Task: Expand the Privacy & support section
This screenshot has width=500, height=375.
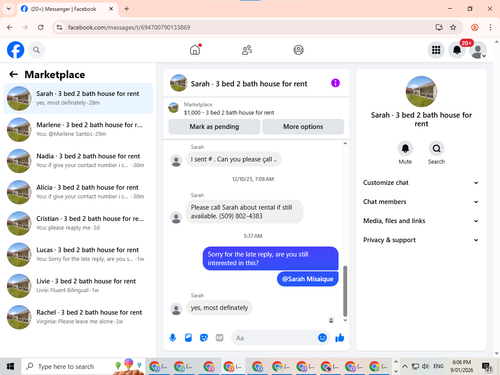Action: pos(421,240)
